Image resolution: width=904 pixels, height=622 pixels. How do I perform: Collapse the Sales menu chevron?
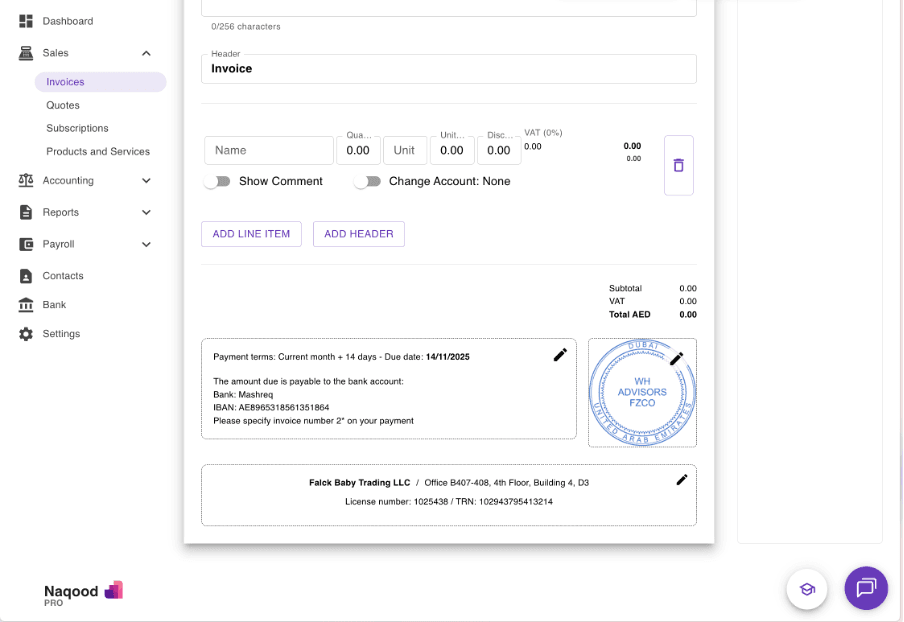(146, 54)
